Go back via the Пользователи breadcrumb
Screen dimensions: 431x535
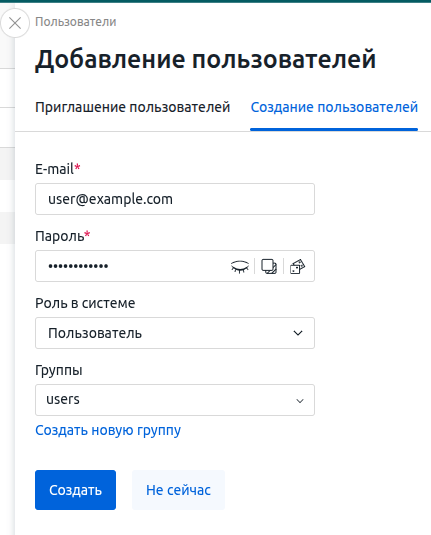pos(76,22)
